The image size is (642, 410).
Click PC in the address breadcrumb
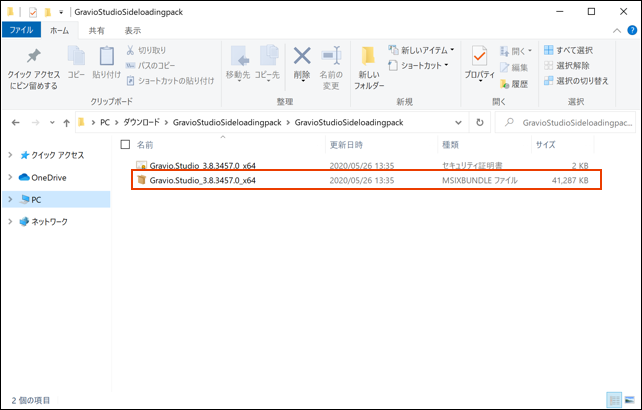(105, 122)
